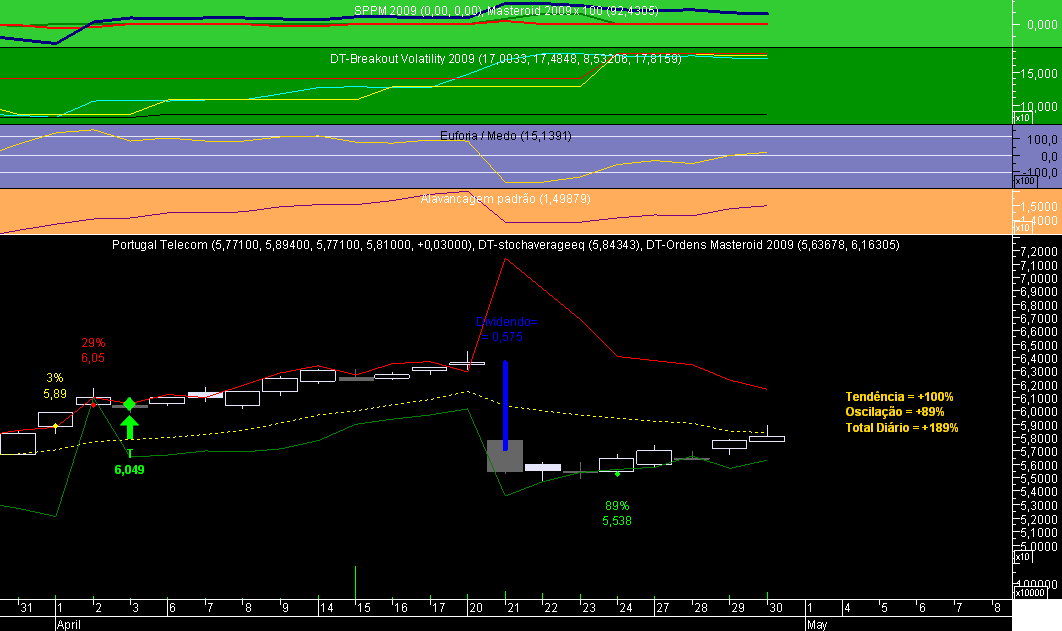The width and height of the screenshot is (1062, 631).
Task: Click the 6,0000 price axis value
Action: coord(1038,412)
